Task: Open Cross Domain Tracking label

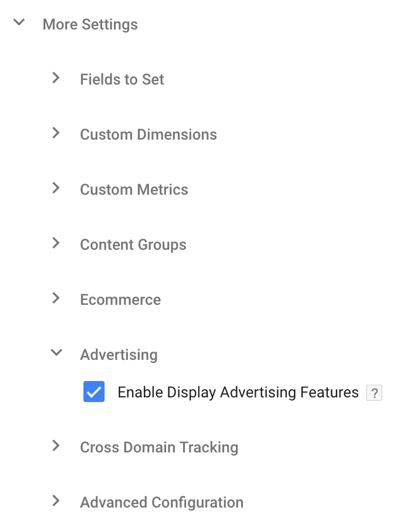Action: point(159,448)
